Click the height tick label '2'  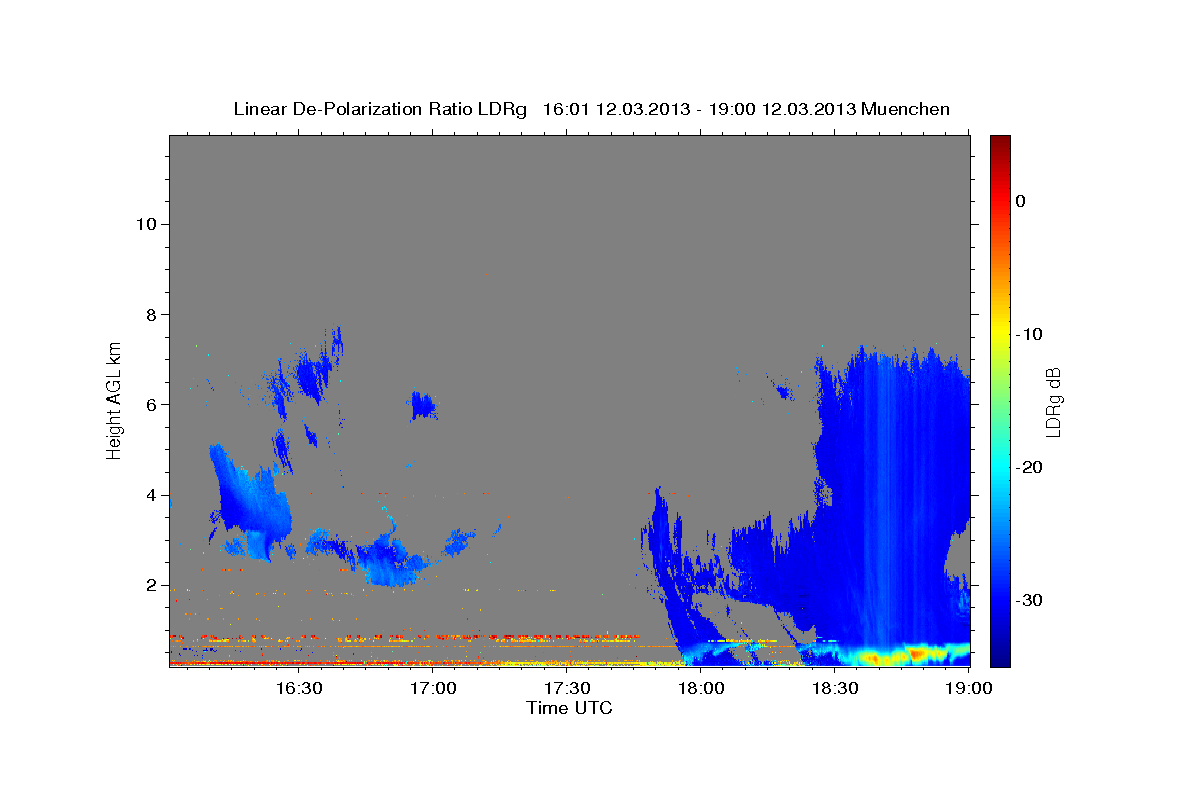[150, 586]
